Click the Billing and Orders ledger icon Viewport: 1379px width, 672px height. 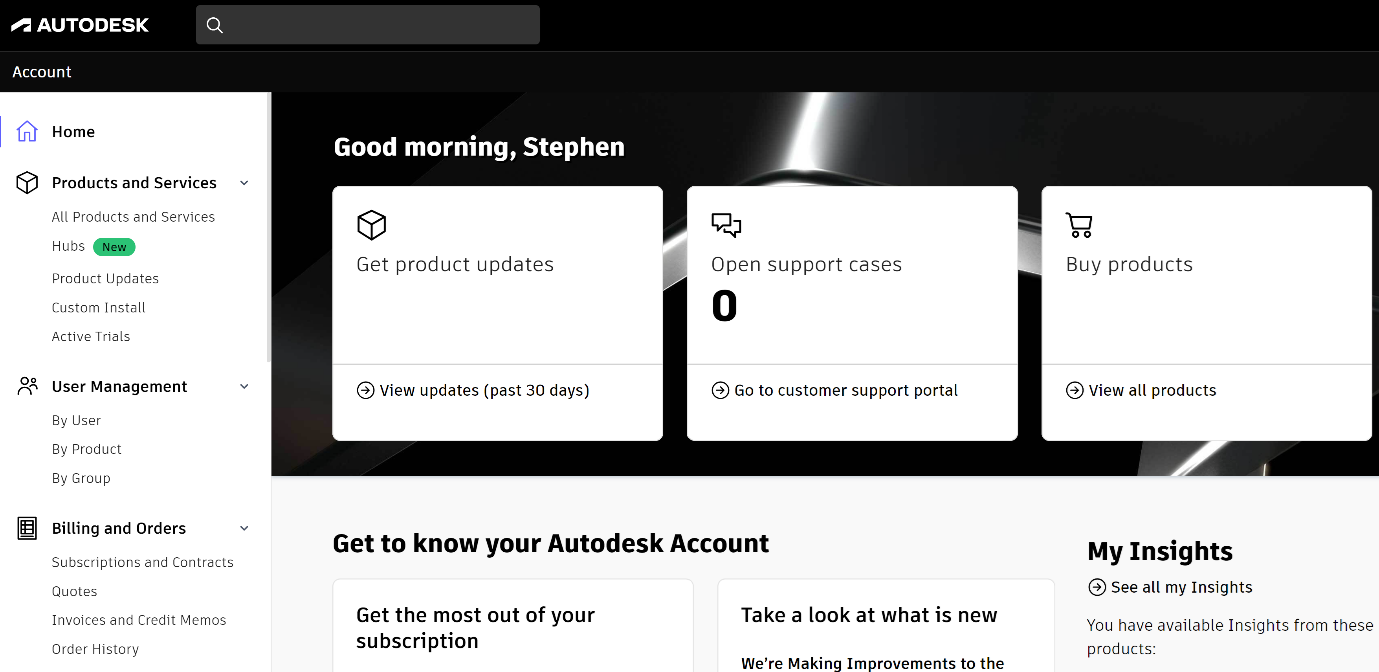[27, 528]
